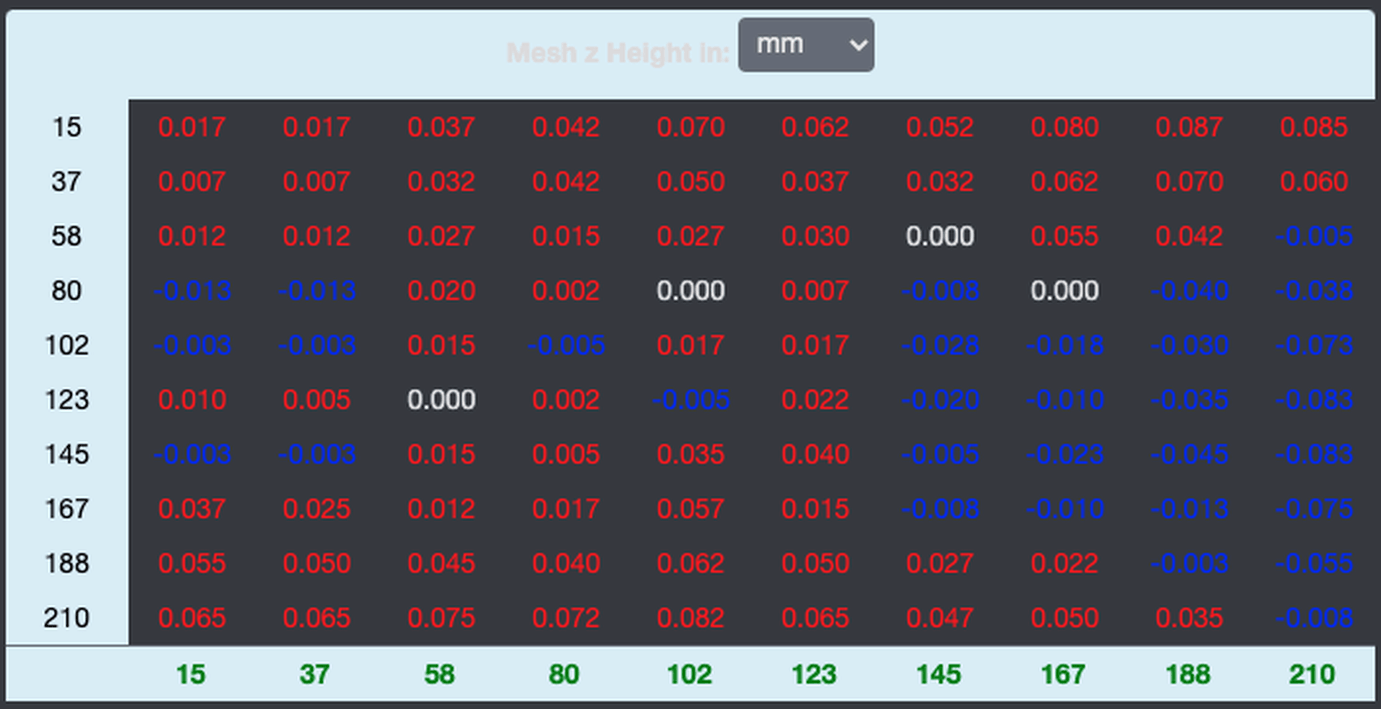Click -0.045 in row 145, column 188
This screenshot has width=1381, height=709.
click(1189, 454)
